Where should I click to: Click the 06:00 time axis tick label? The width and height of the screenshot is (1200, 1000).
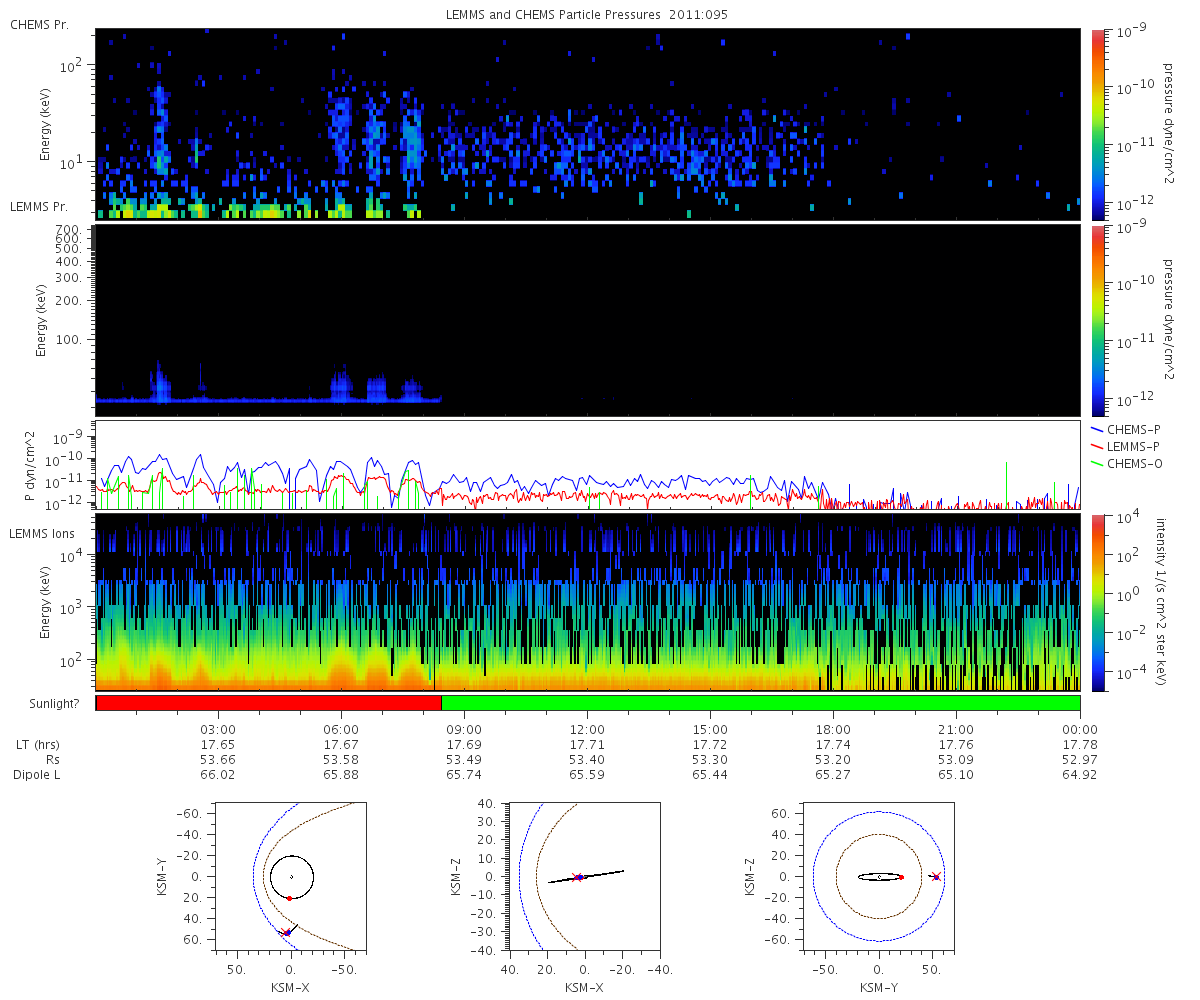(x=341, y=729)
